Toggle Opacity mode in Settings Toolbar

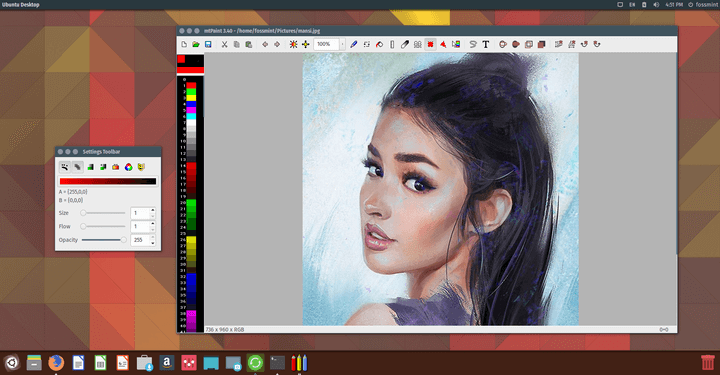(x=78, y=167)
